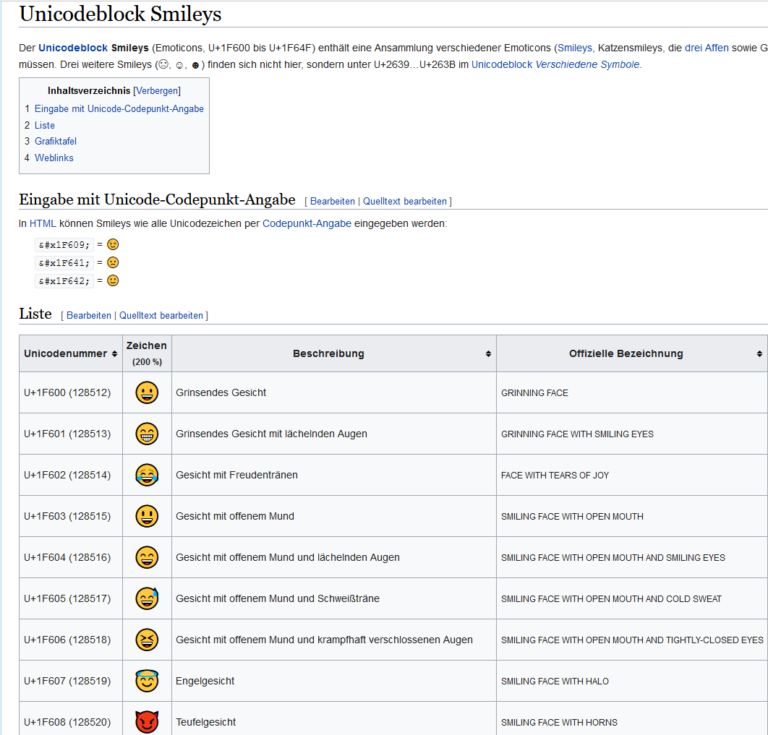
Task: Follow the Codepunkt-Angabe link
Action: [x=307, y=223]
